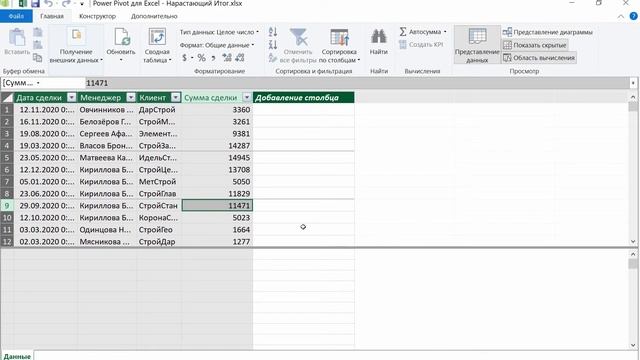Select all via table corner triangle
The width and height of the screenshot is (640, 360).
tap(7, 98)
